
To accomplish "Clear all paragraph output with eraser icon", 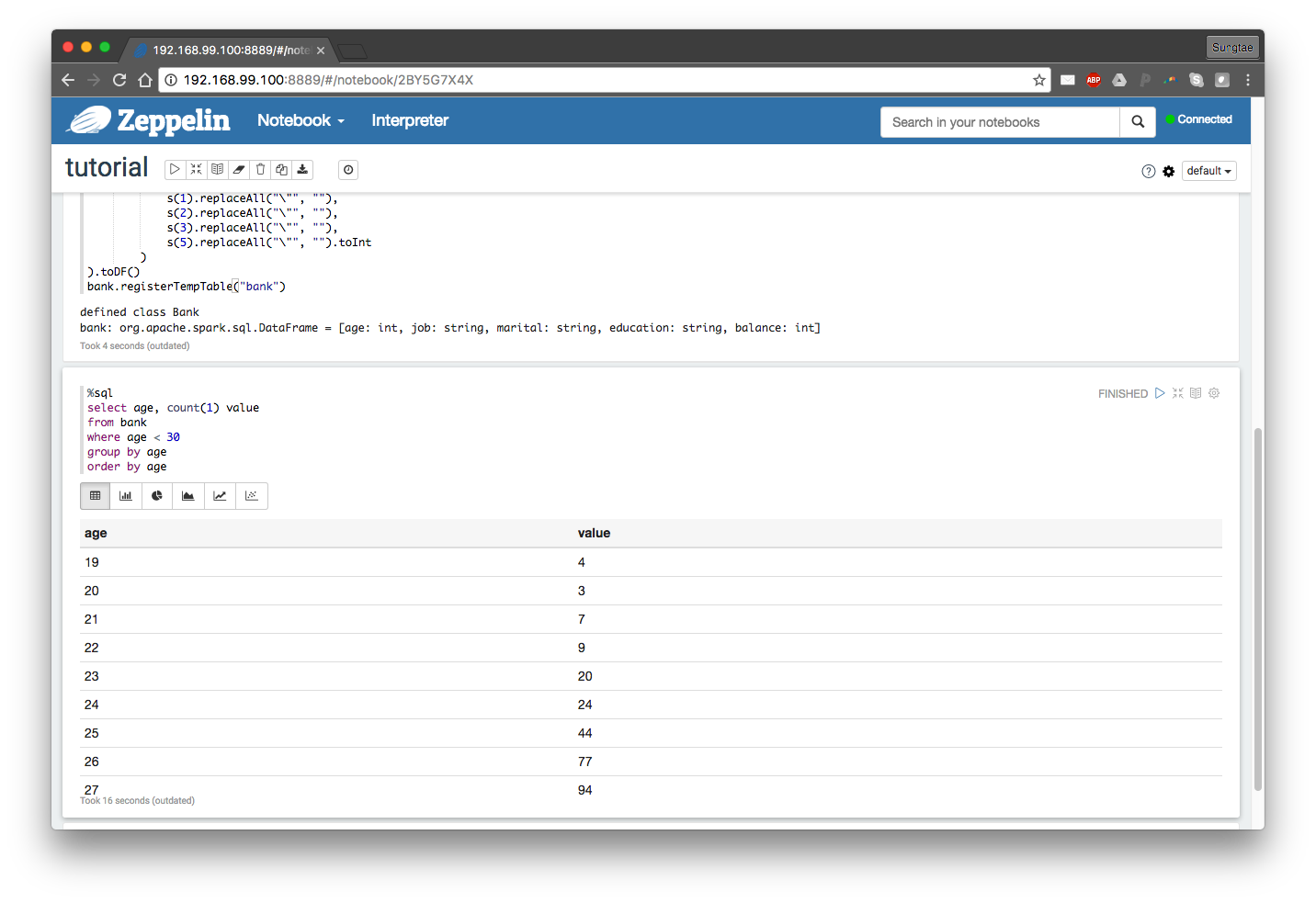I will (239, 169).
